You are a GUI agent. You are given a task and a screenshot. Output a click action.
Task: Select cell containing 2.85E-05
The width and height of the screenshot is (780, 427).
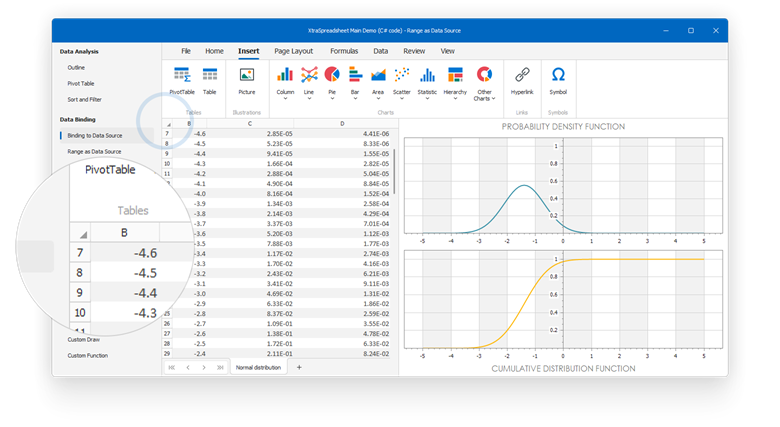tap(250, 133)
